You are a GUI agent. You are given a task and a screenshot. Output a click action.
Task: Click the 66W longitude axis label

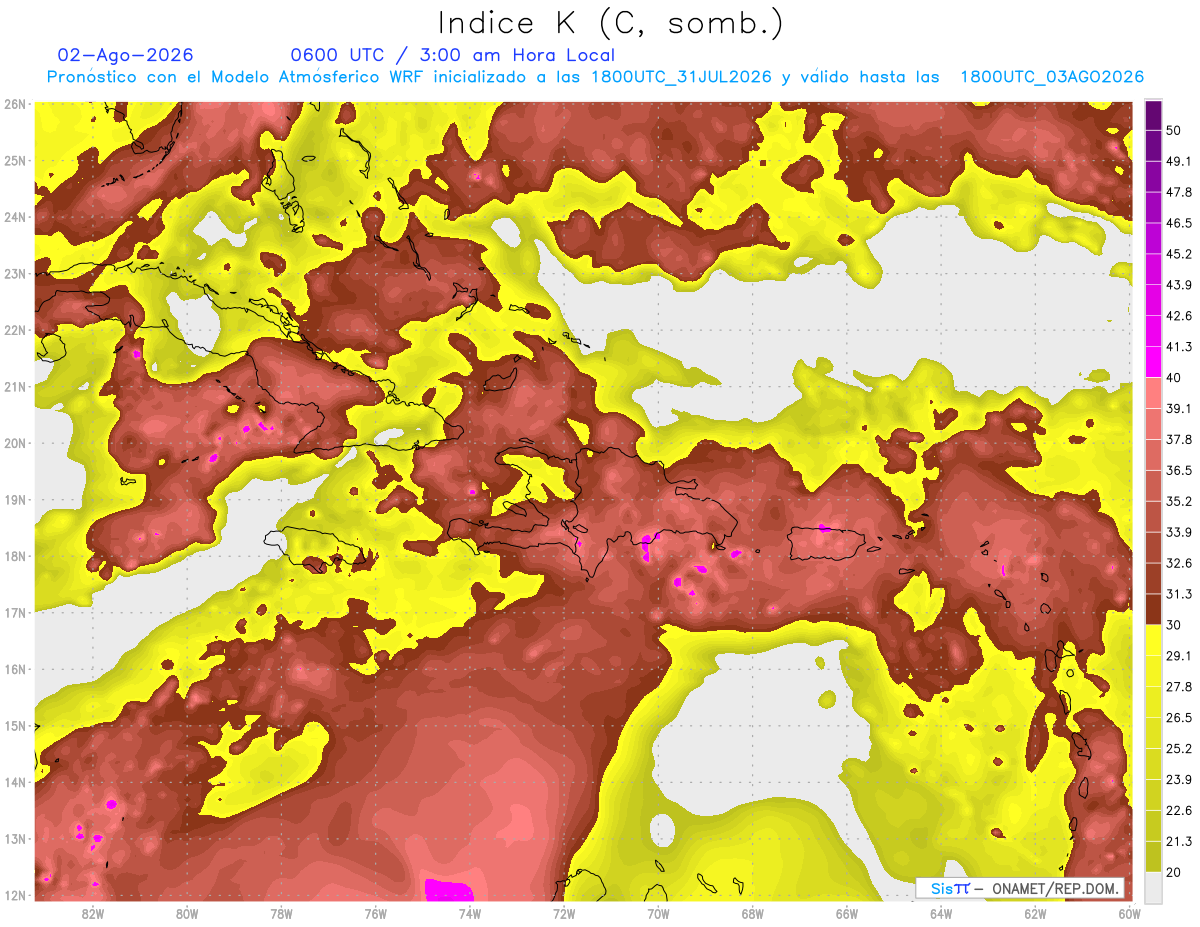846,914
